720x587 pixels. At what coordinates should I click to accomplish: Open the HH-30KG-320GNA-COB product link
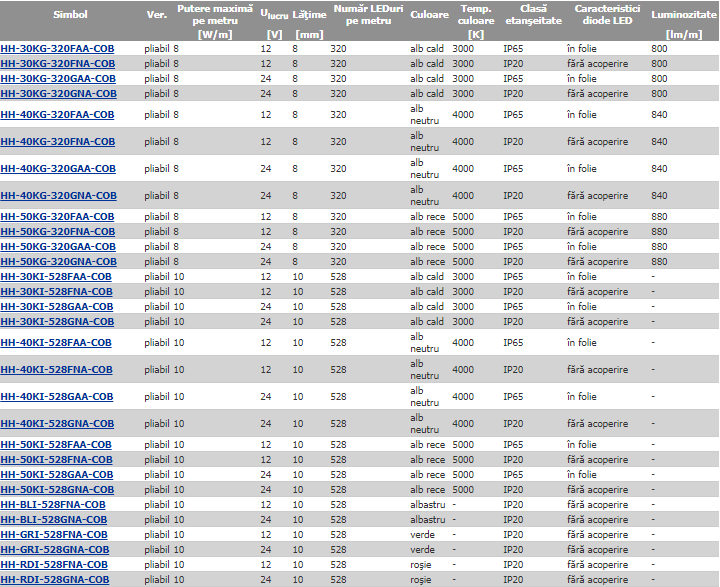[59, 94]
